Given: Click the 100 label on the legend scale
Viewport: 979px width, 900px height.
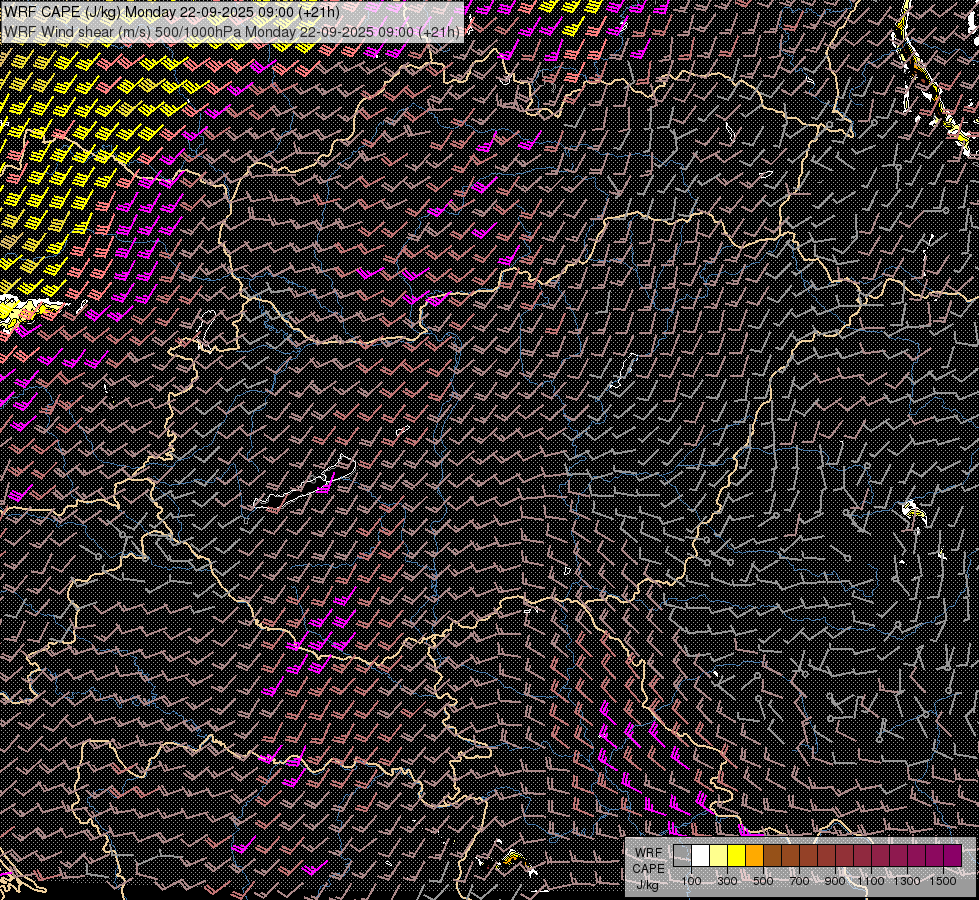Looking at the screenshot, I should [x=691, y=881].
